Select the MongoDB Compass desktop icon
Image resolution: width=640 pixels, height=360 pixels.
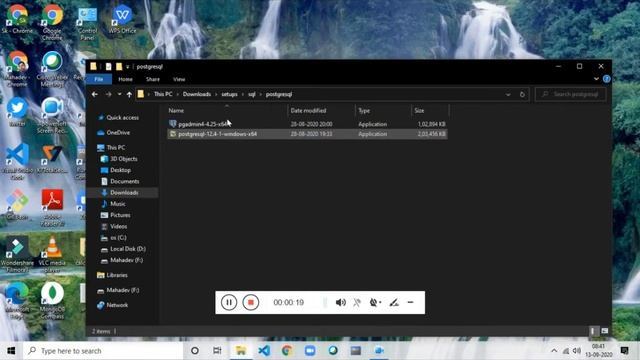click(x=52, y=300)
